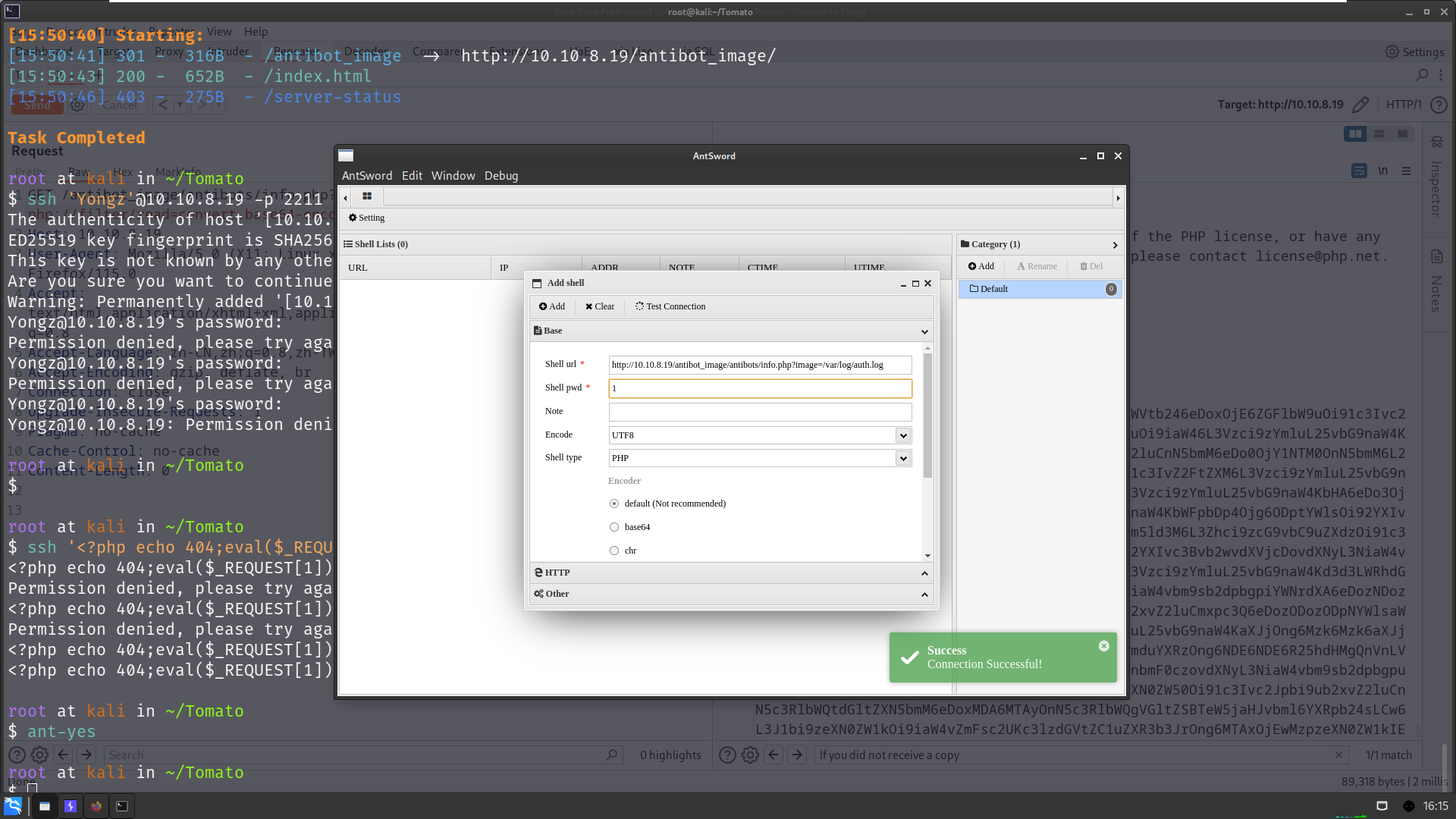Click the Note input field
Image resolution: width=1456 pixels, height=819 pixels.
pyautogui.click(x=760, y=412)
